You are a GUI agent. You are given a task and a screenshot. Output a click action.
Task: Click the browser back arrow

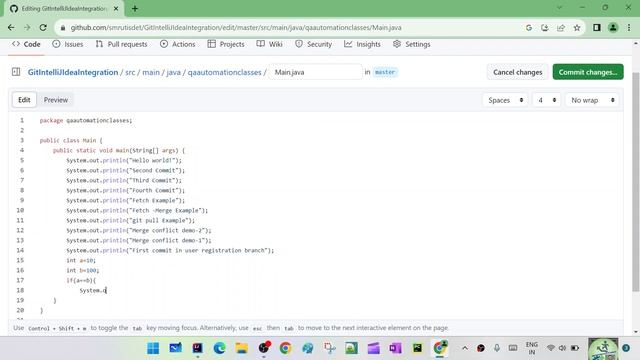tap(11, 27)
